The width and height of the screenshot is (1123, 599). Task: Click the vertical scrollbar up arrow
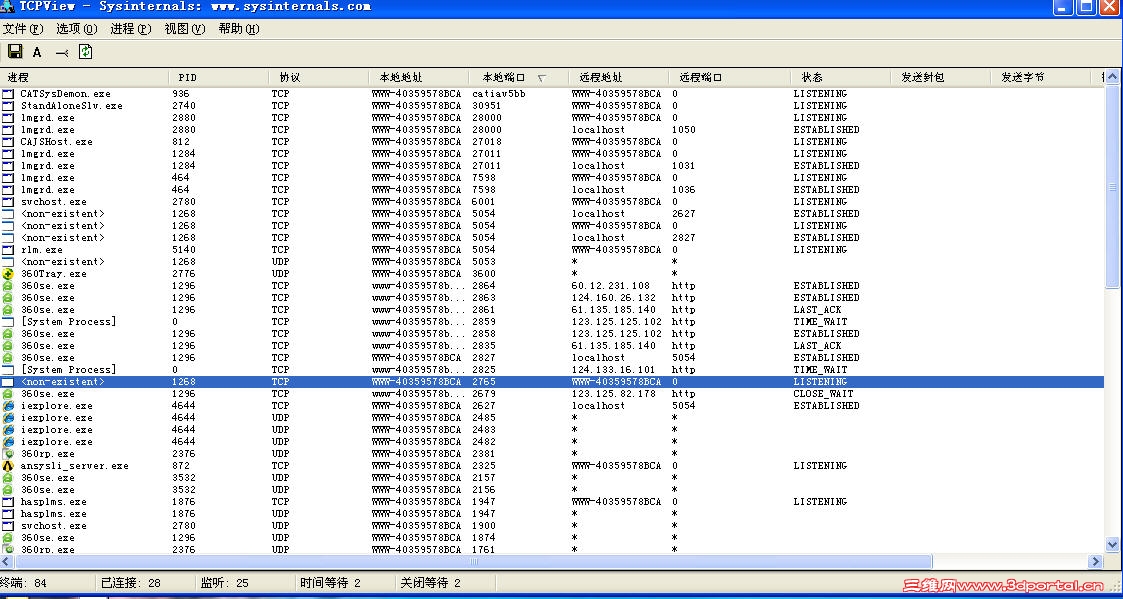point(1113,77)
